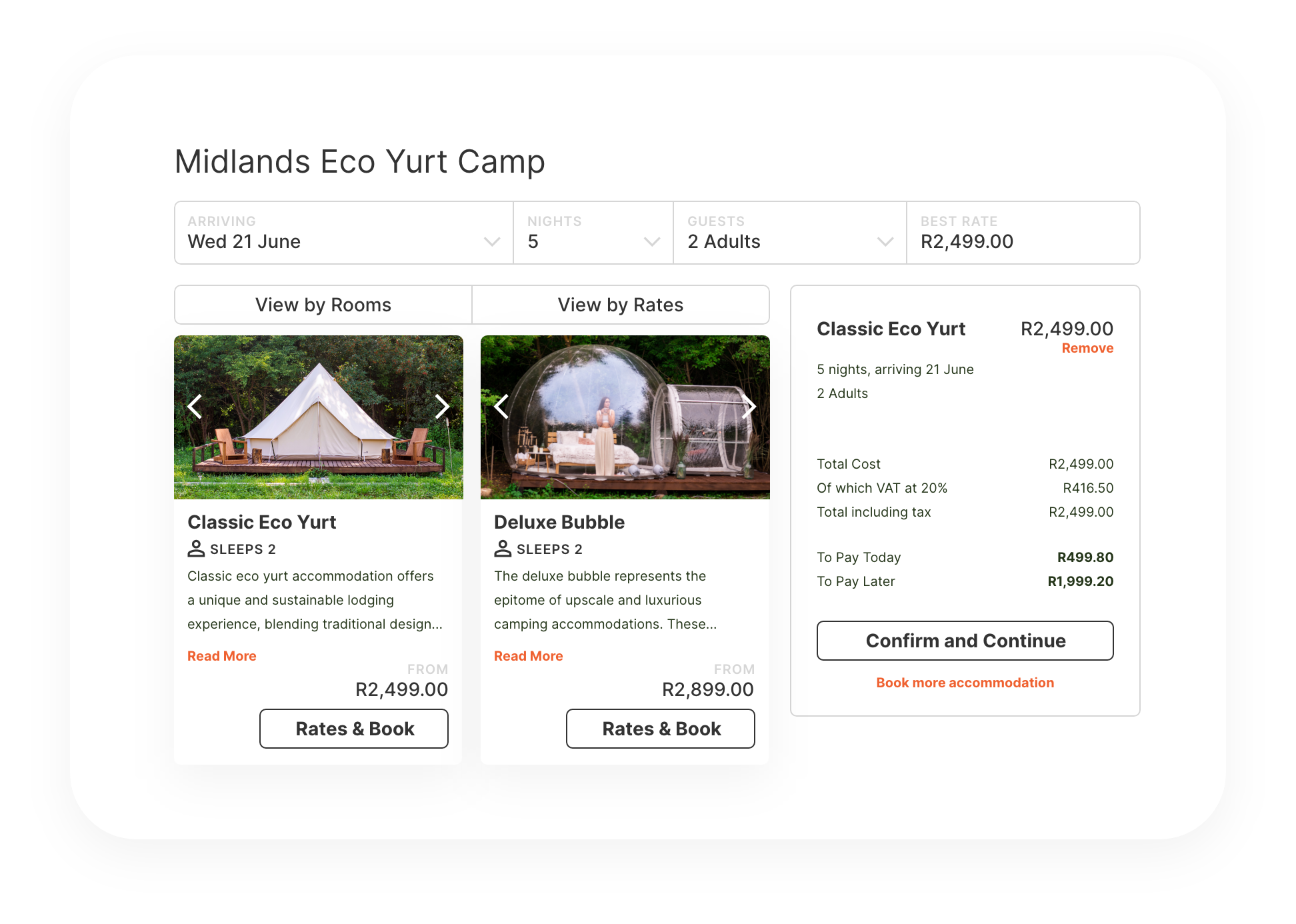Show next photo of Classic Eco Yurt
Viewport: 1296px width, 924px height.
point(442,406)
